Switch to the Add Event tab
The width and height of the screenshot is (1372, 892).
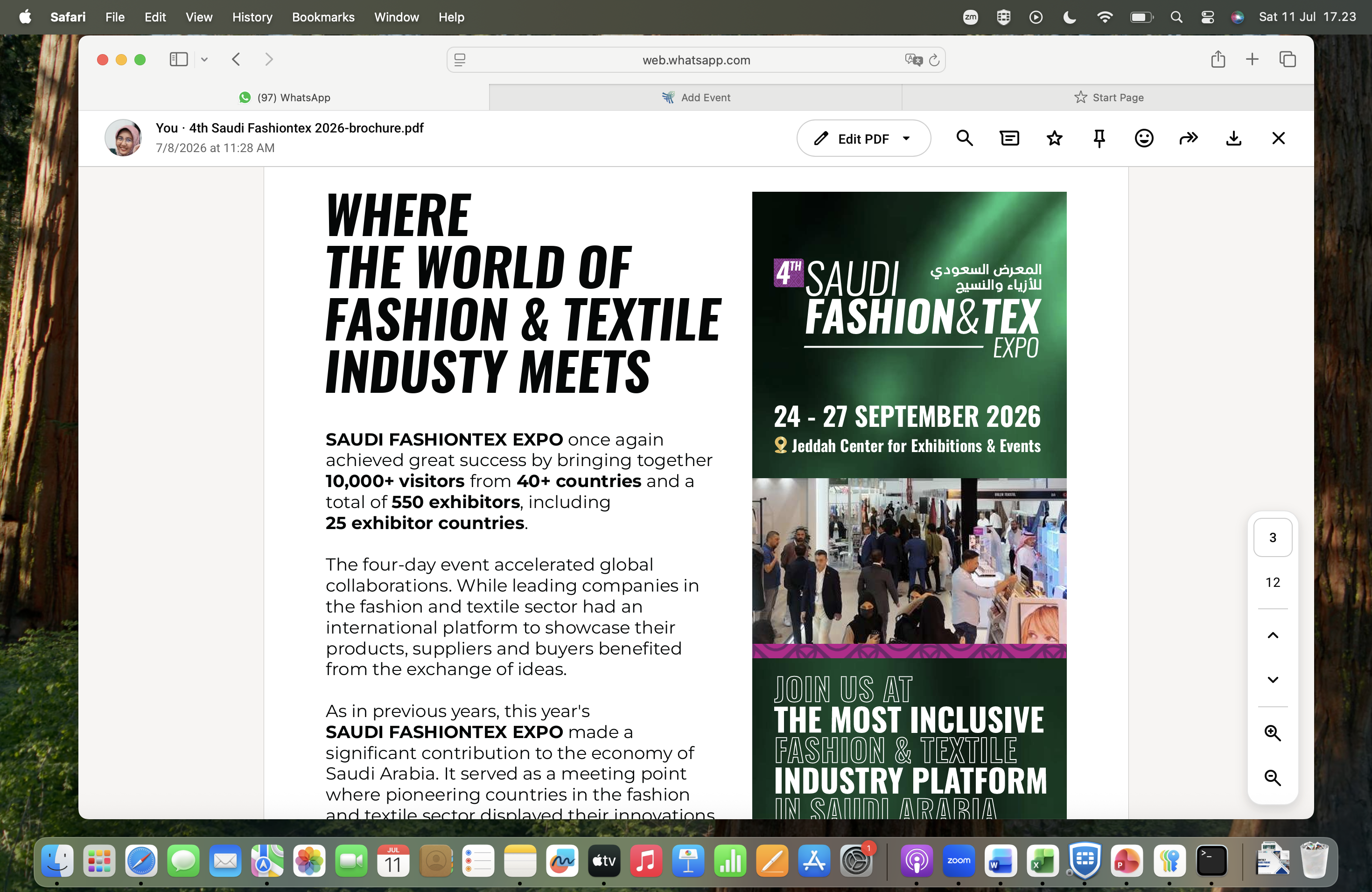pos(695,98)
